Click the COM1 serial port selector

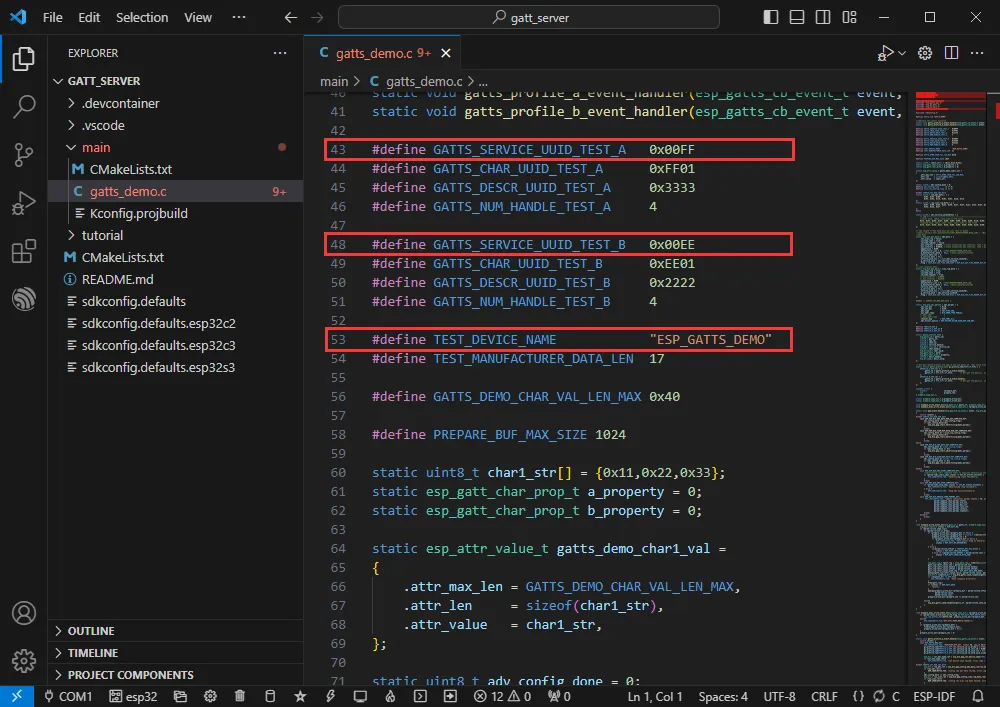[68, 696]
